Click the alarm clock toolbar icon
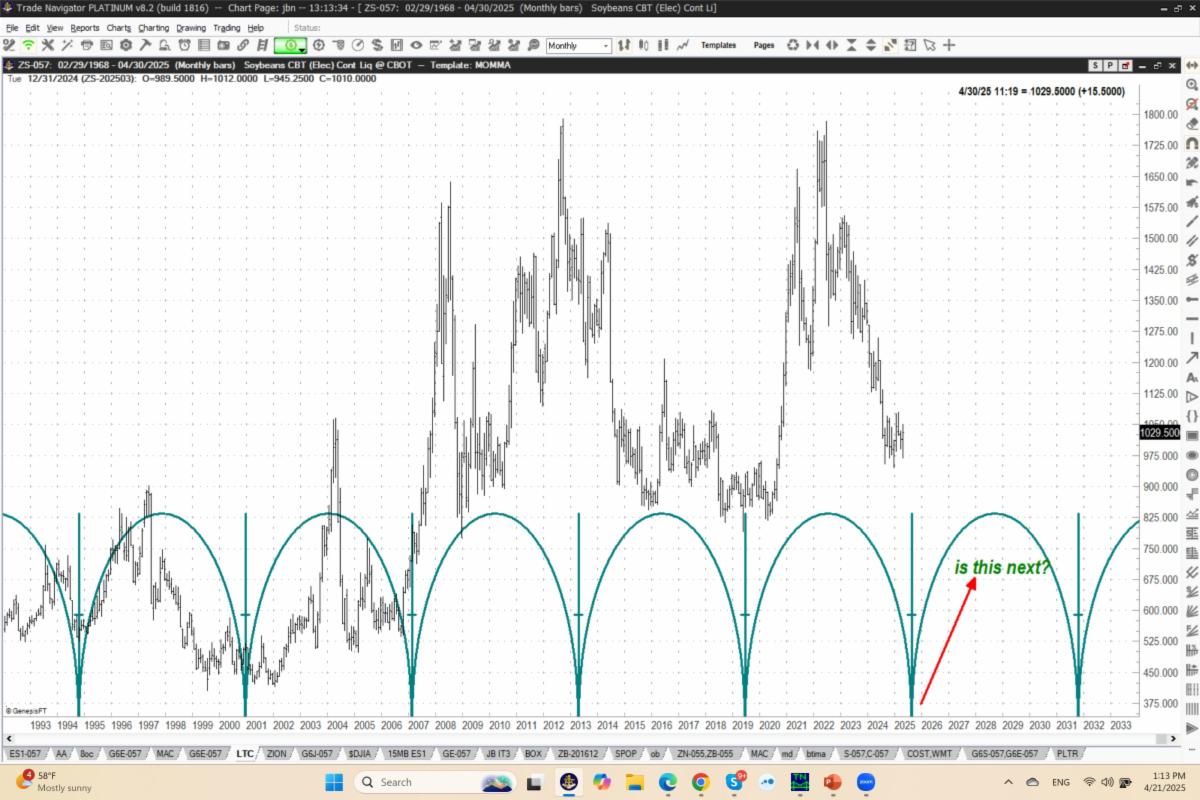Viewport: 1200px width, 800px height. point(185,45)
